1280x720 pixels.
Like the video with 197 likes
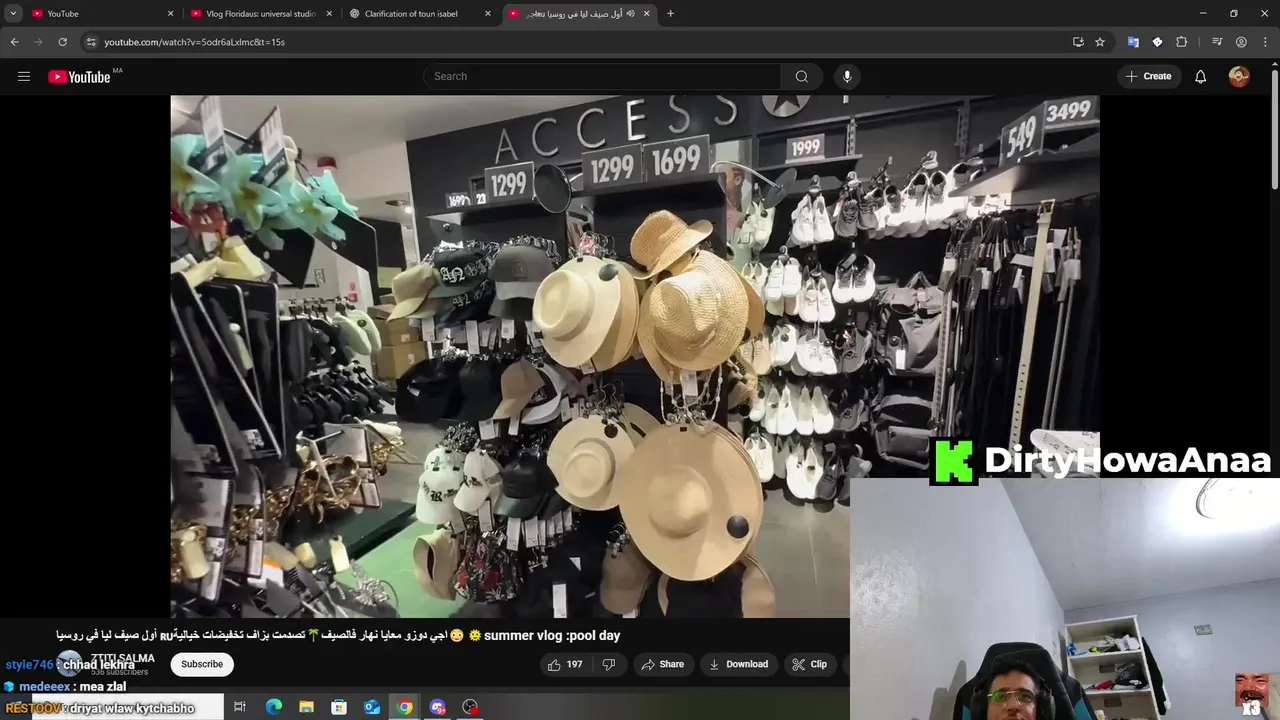565,664
